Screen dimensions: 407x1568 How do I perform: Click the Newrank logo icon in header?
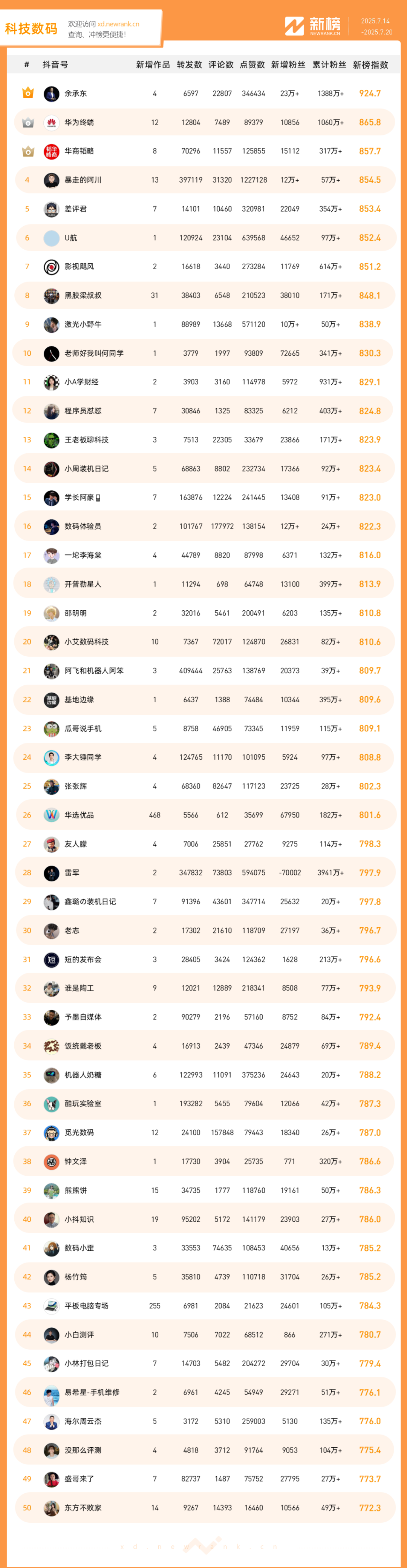294,26
